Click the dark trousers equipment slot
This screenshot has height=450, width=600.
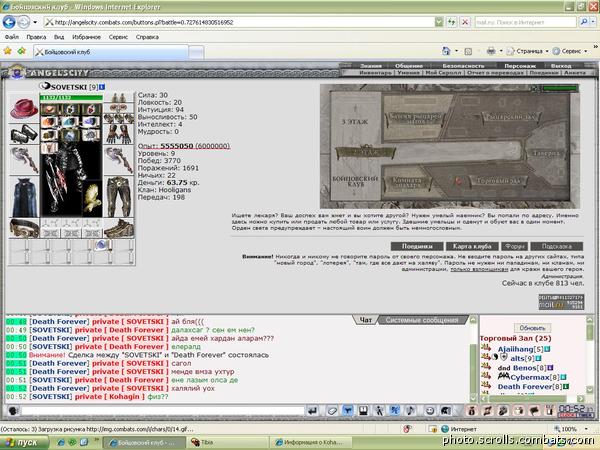[x=119, y=197]
